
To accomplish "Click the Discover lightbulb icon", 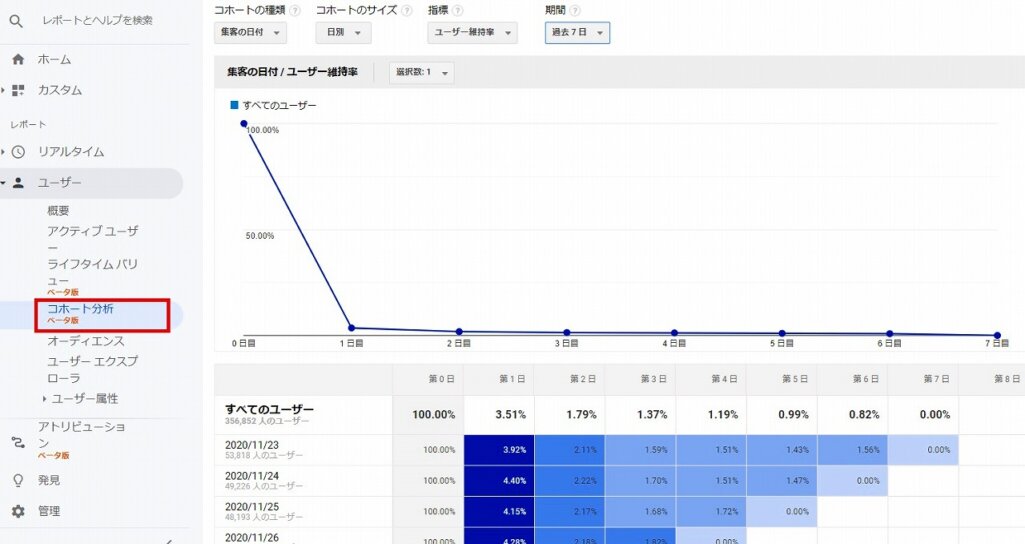I will (x=18, y=481).
